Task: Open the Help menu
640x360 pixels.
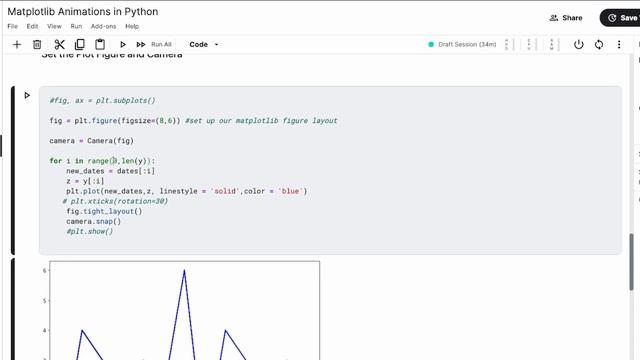Action: point(132,26)
